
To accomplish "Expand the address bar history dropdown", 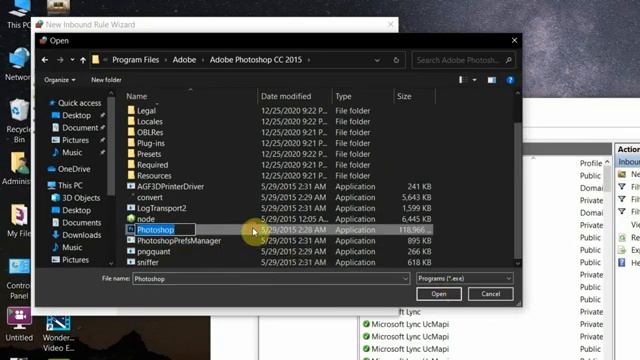I will coord(377,60).
